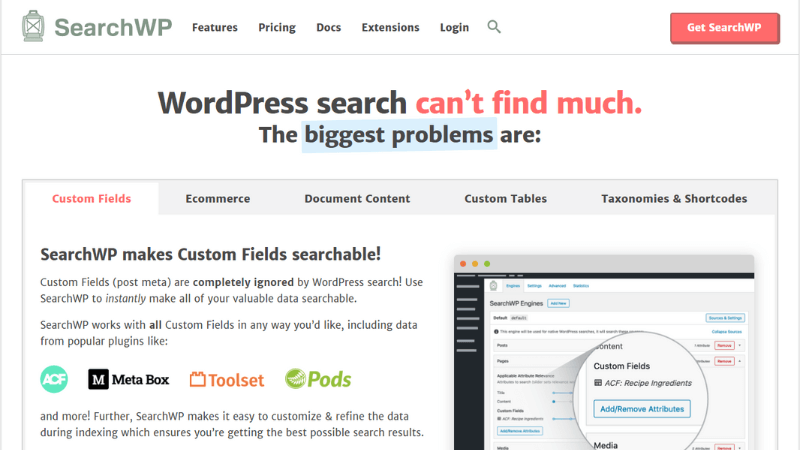Switch to the Custom Tables tab
800x450 pixels.
pos(506,198)
